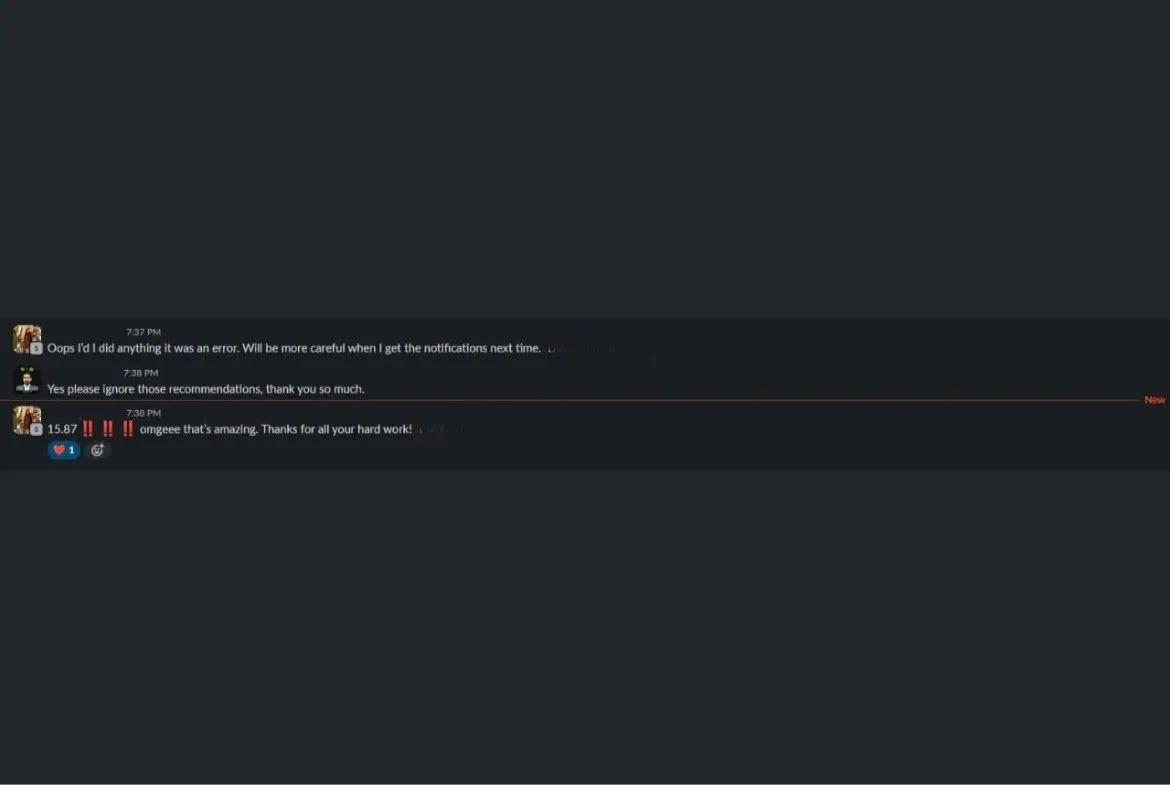The height and width of the screenshot is (785, 1170).
Task: Click the 7:38 PM timestamp above 'Yes please ignore'
Action: 141,373
